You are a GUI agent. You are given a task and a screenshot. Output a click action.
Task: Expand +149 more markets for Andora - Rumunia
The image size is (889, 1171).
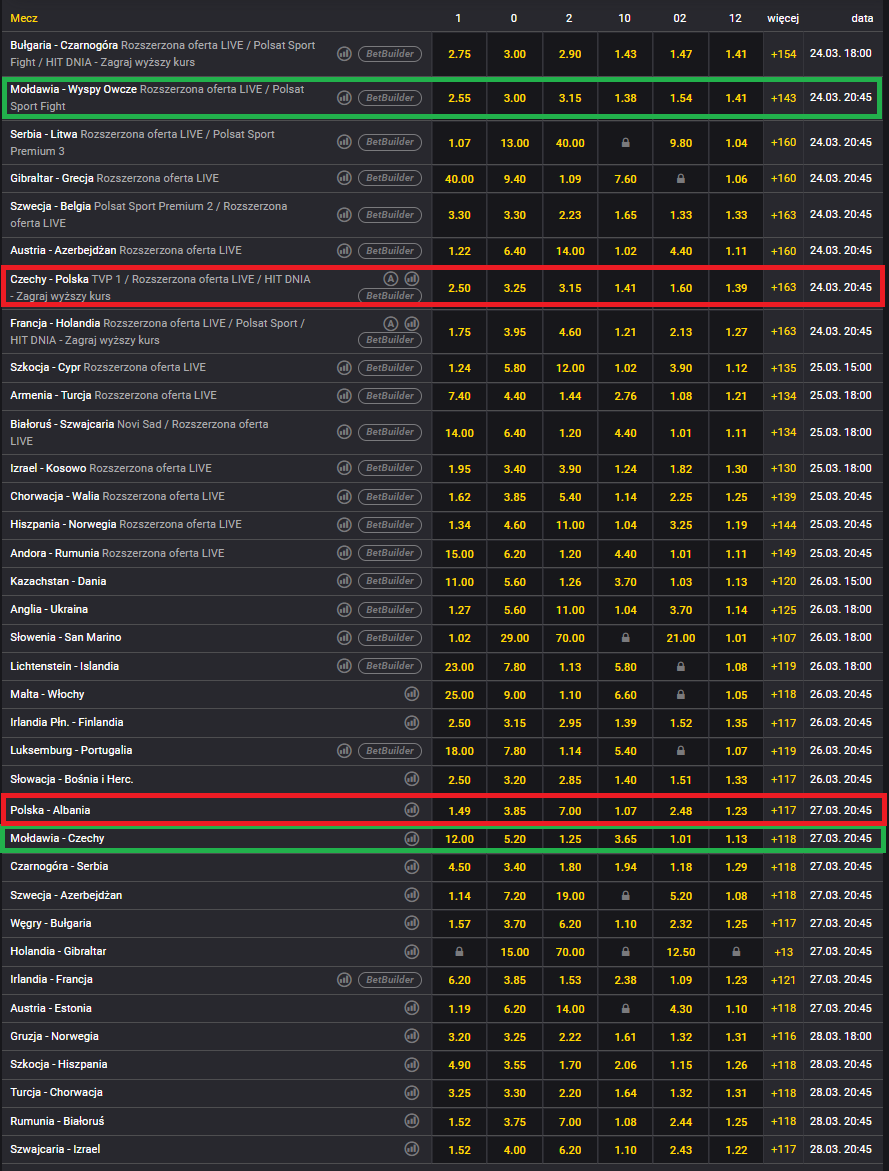click(783, 553)
